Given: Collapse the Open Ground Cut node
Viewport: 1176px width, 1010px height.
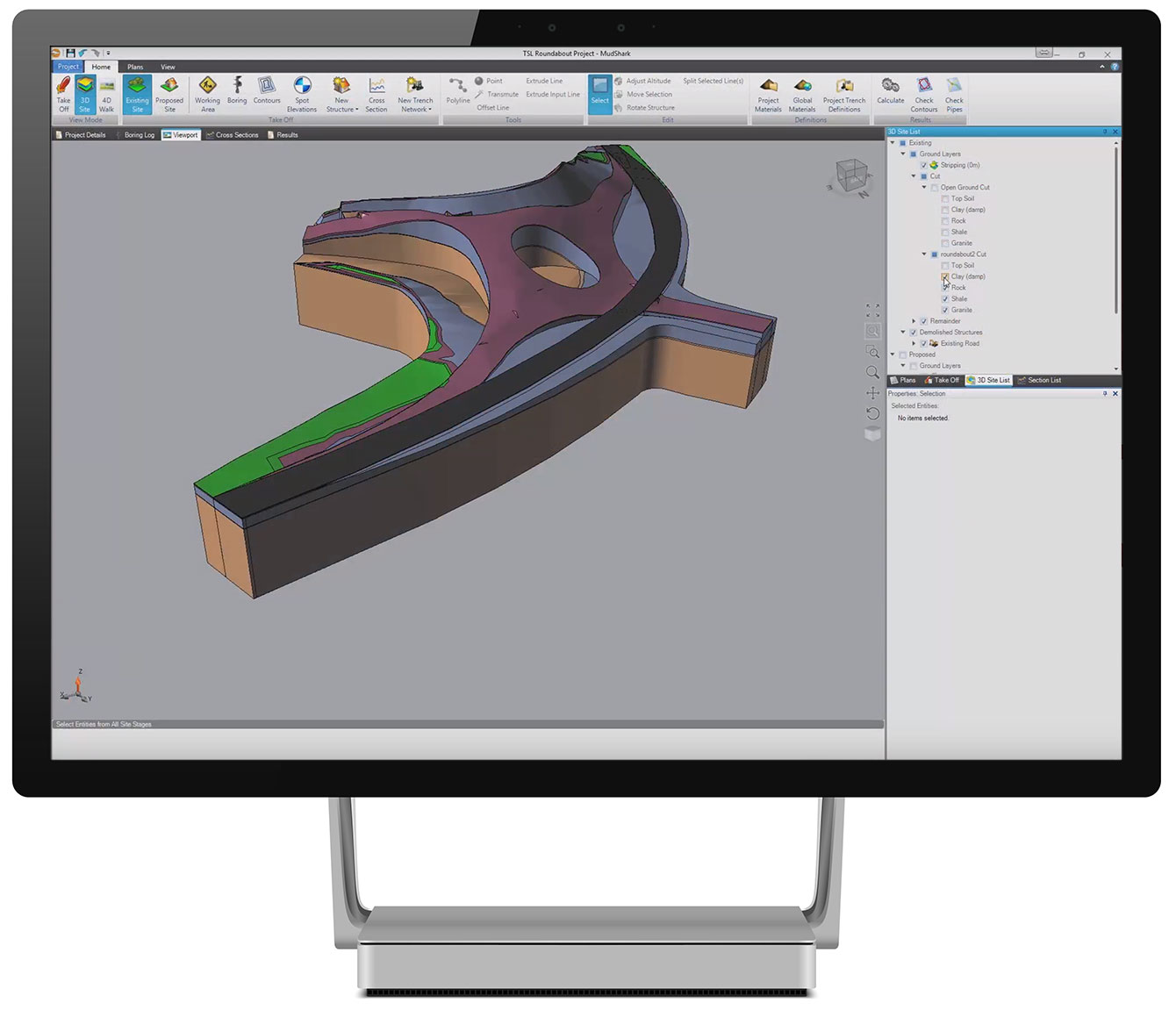Looking at the screenshot, I should 924,187.
